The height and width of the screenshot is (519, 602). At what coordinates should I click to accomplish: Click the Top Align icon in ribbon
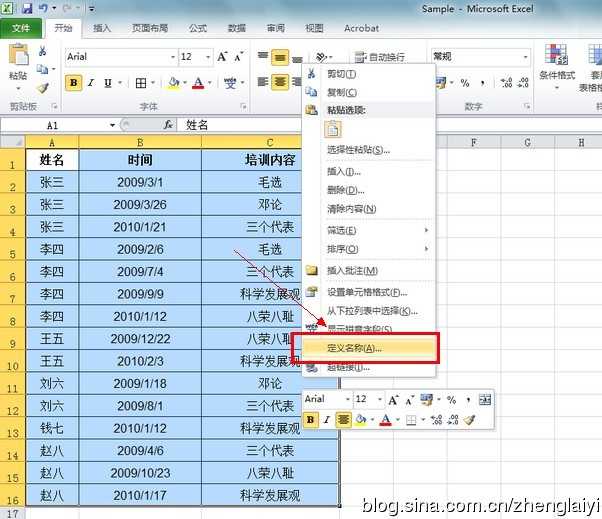[x=263, y=56]
